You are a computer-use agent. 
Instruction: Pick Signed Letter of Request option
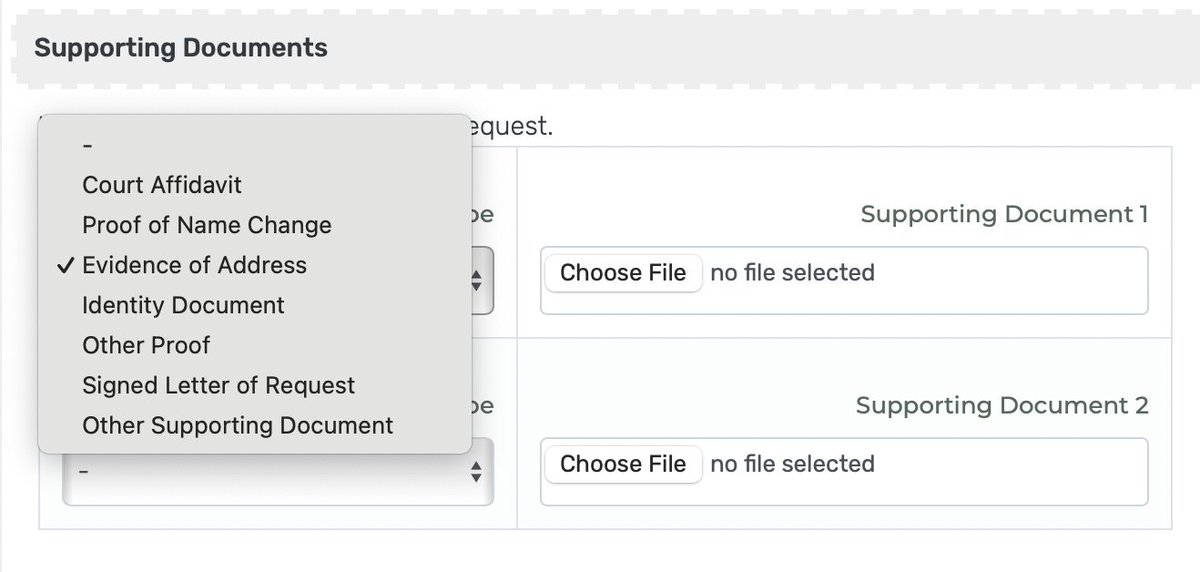click(x=218, y=385)
